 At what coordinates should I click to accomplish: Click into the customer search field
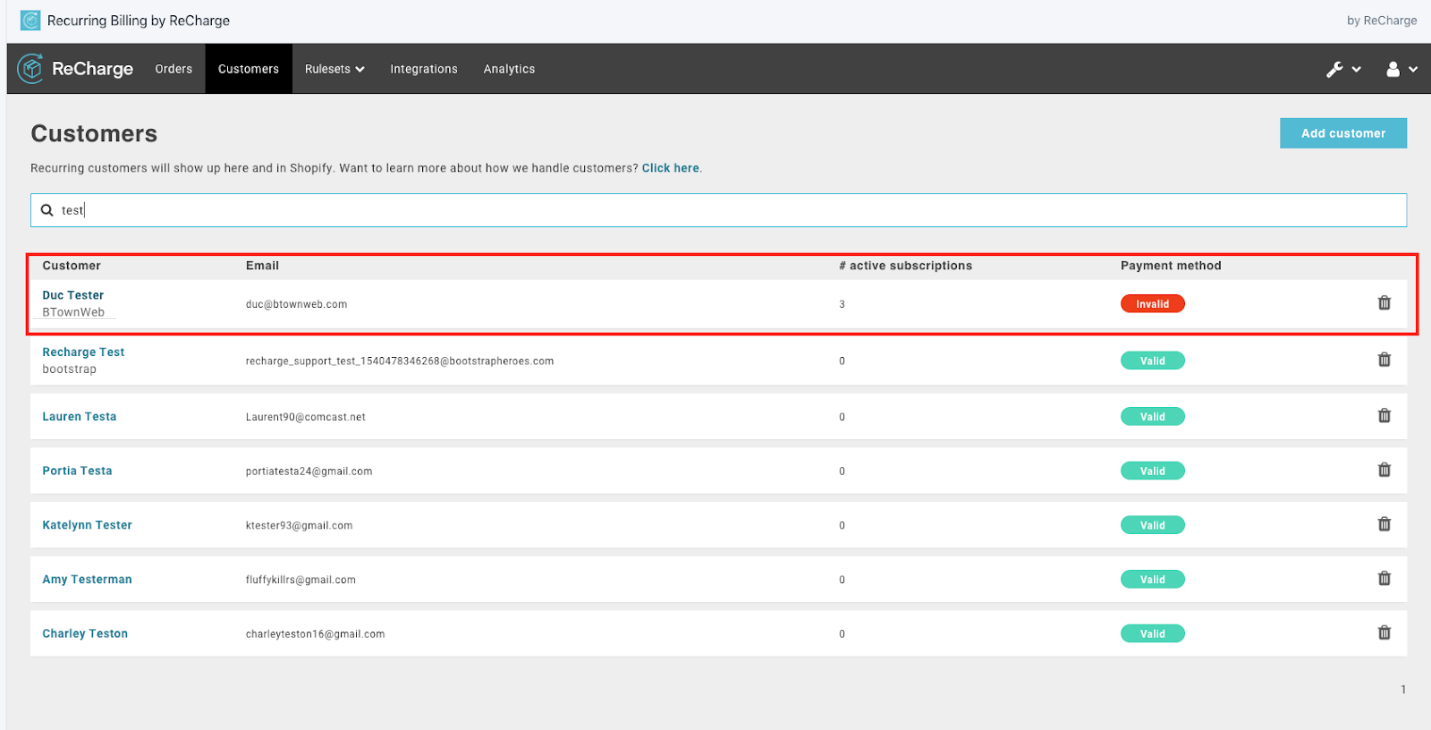point(718,210)
